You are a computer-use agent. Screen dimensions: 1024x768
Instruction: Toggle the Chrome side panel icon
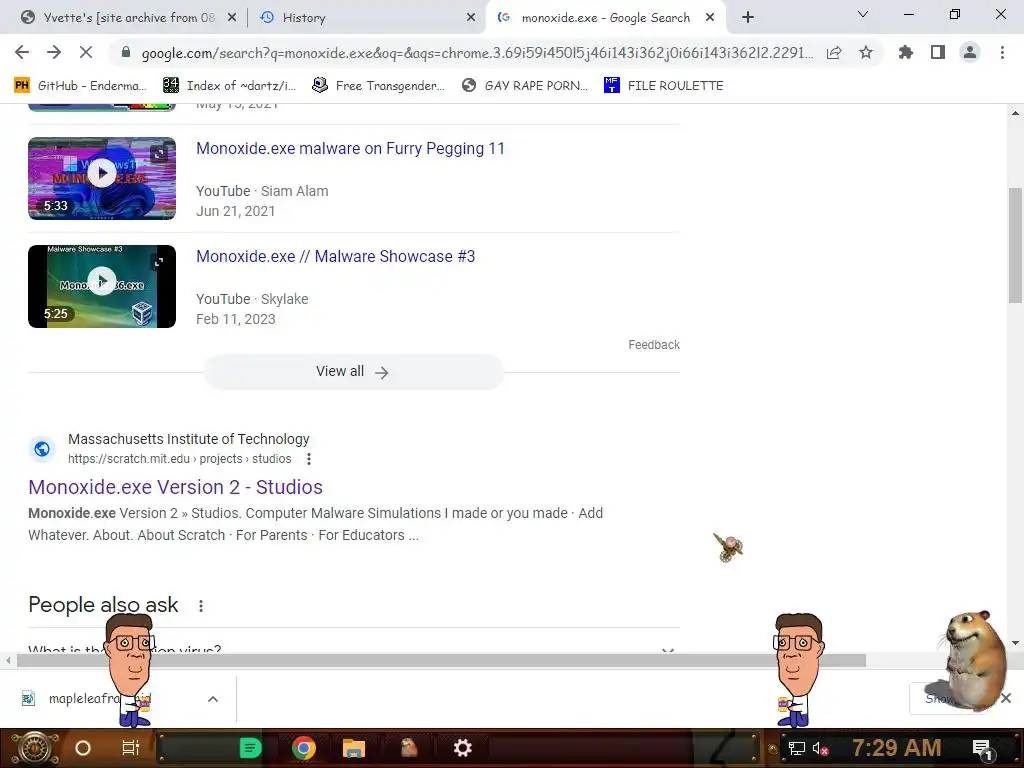click(938, 52)
